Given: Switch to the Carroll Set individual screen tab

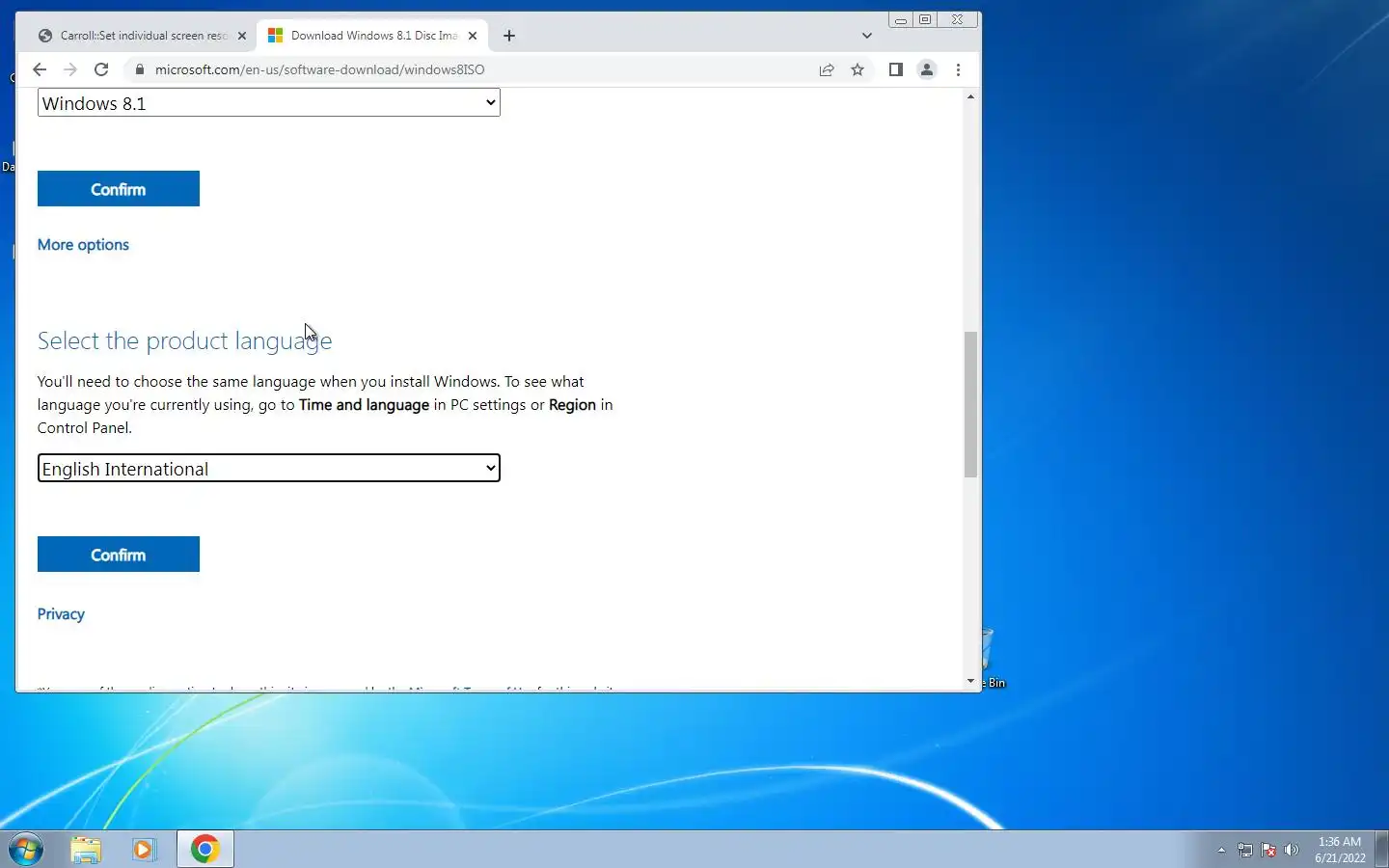Looking at the screenshot, I should [141, 36].
